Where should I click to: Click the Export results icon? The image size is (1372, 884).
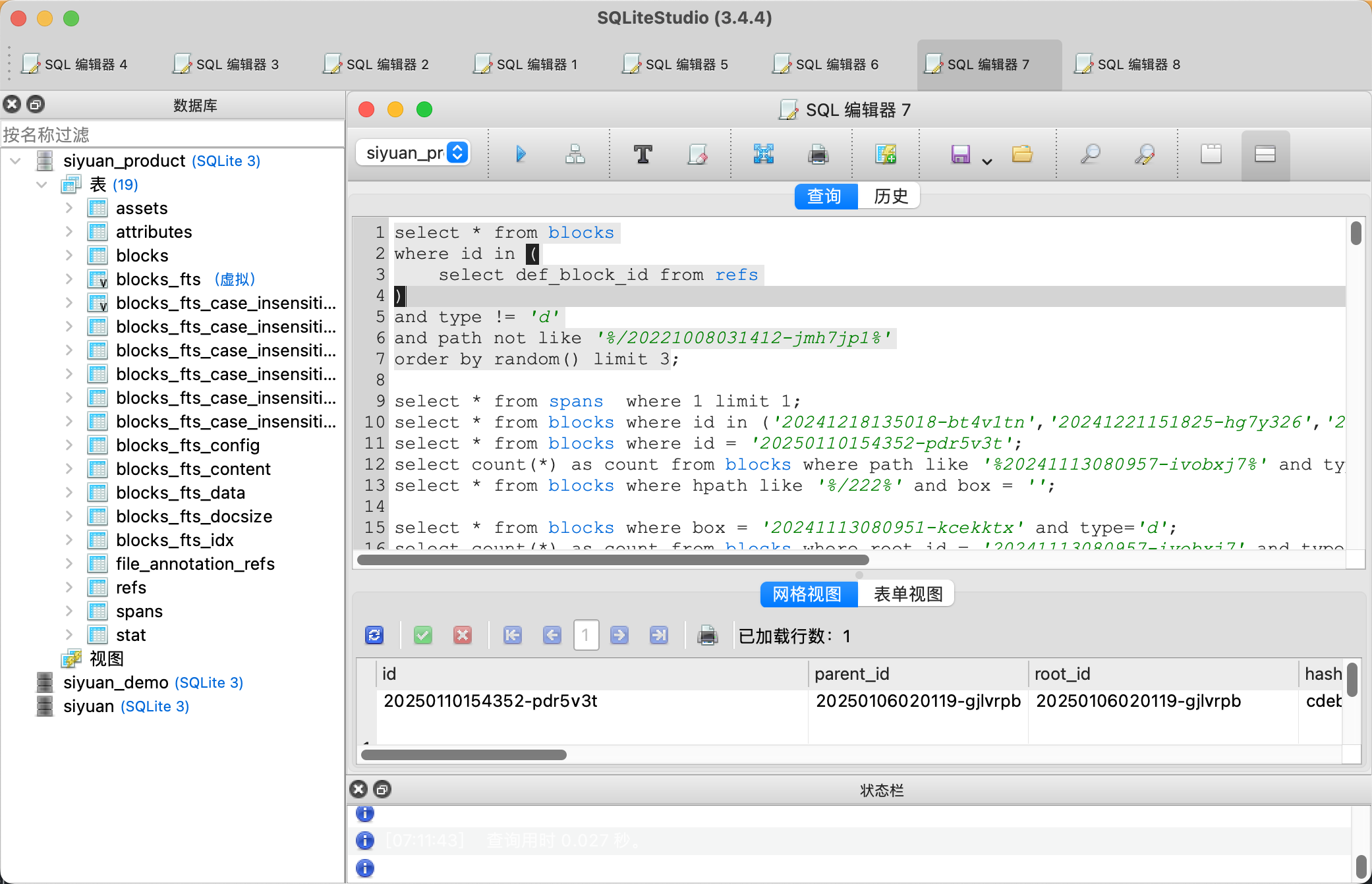point(764,154)
